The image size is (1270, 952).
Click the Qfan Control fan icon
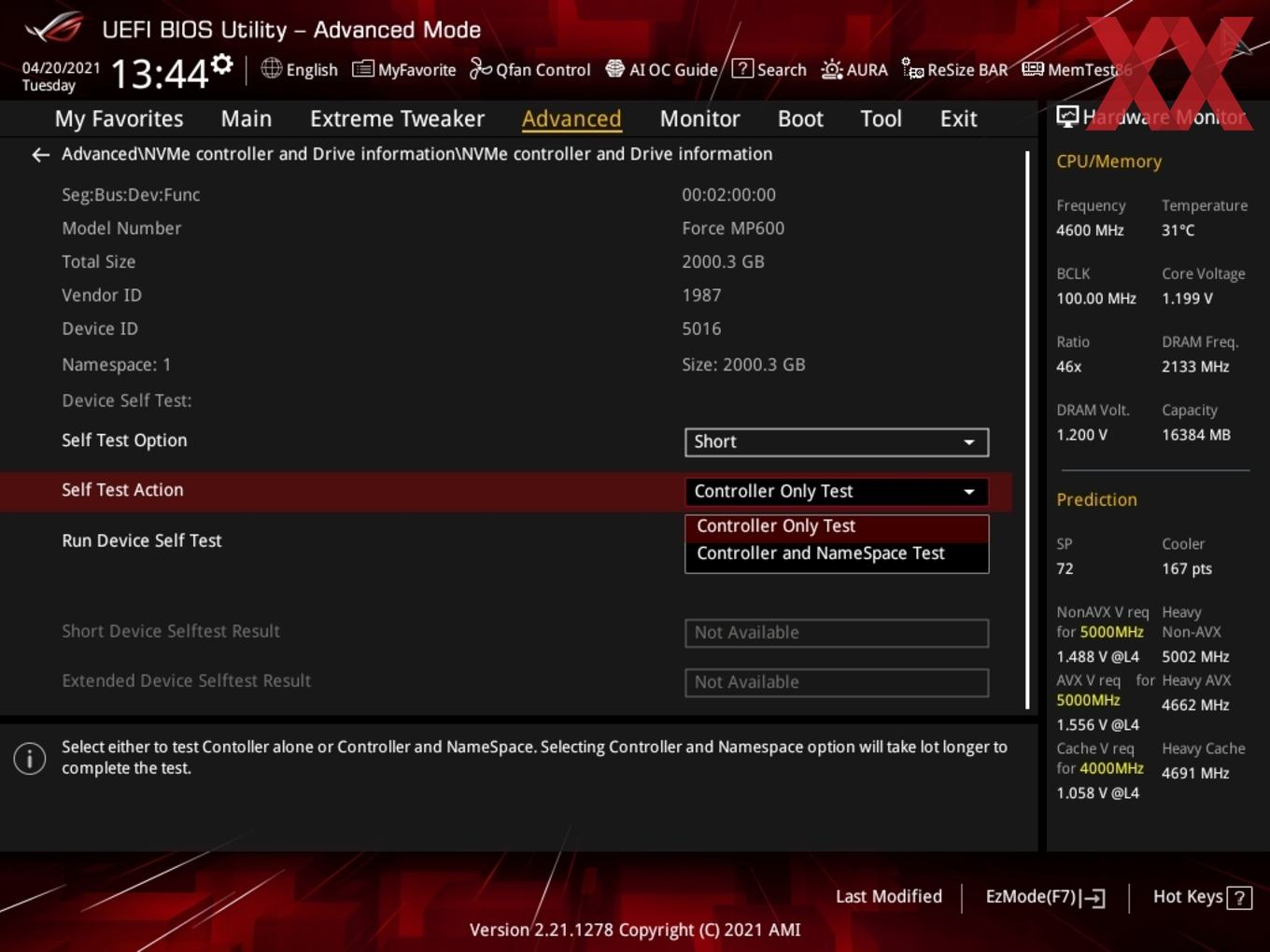(x=480, y=69)
